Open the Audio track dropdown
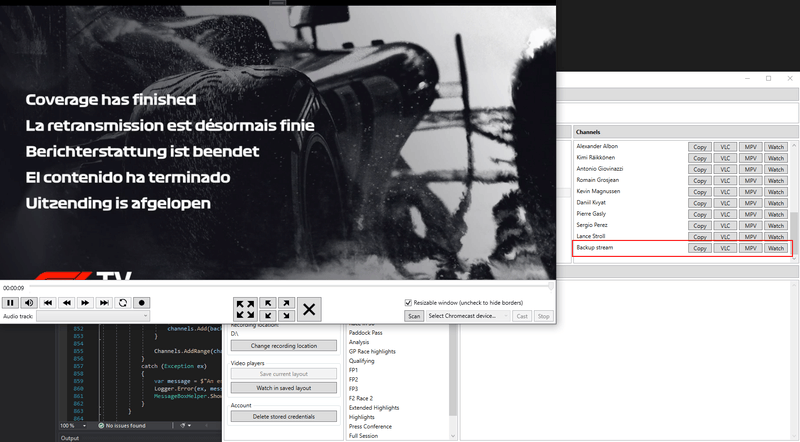800x442 pixels. [x=93, y=316]
